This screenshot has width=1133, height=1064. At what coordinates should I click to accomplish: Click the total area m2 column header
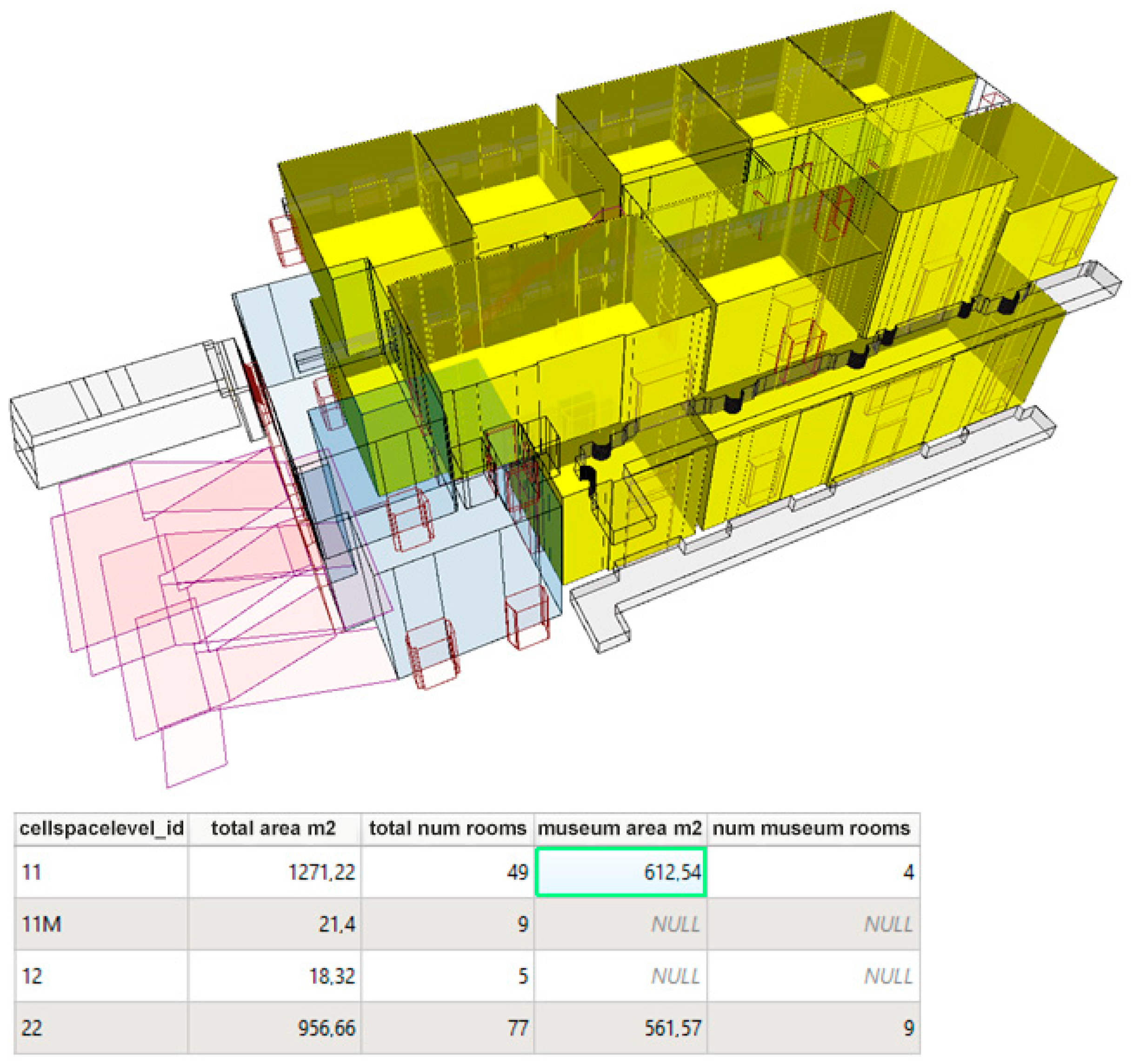tap(273, 828)
